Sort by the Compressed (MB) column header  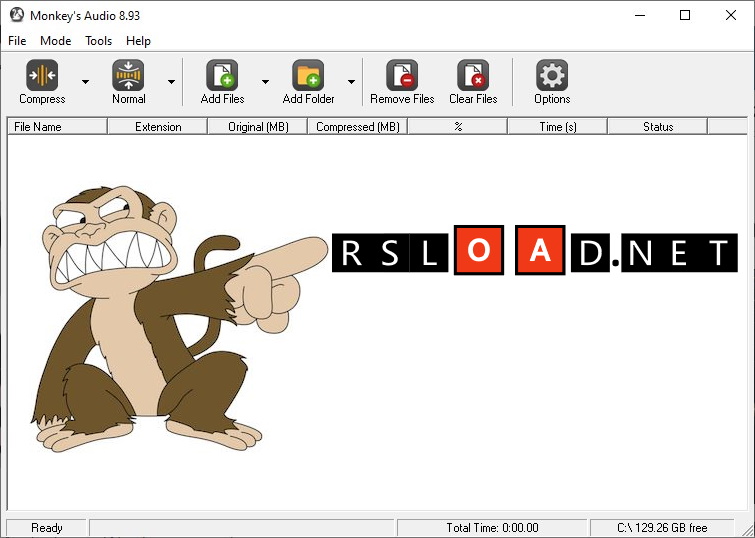click(x=357, y=127)
